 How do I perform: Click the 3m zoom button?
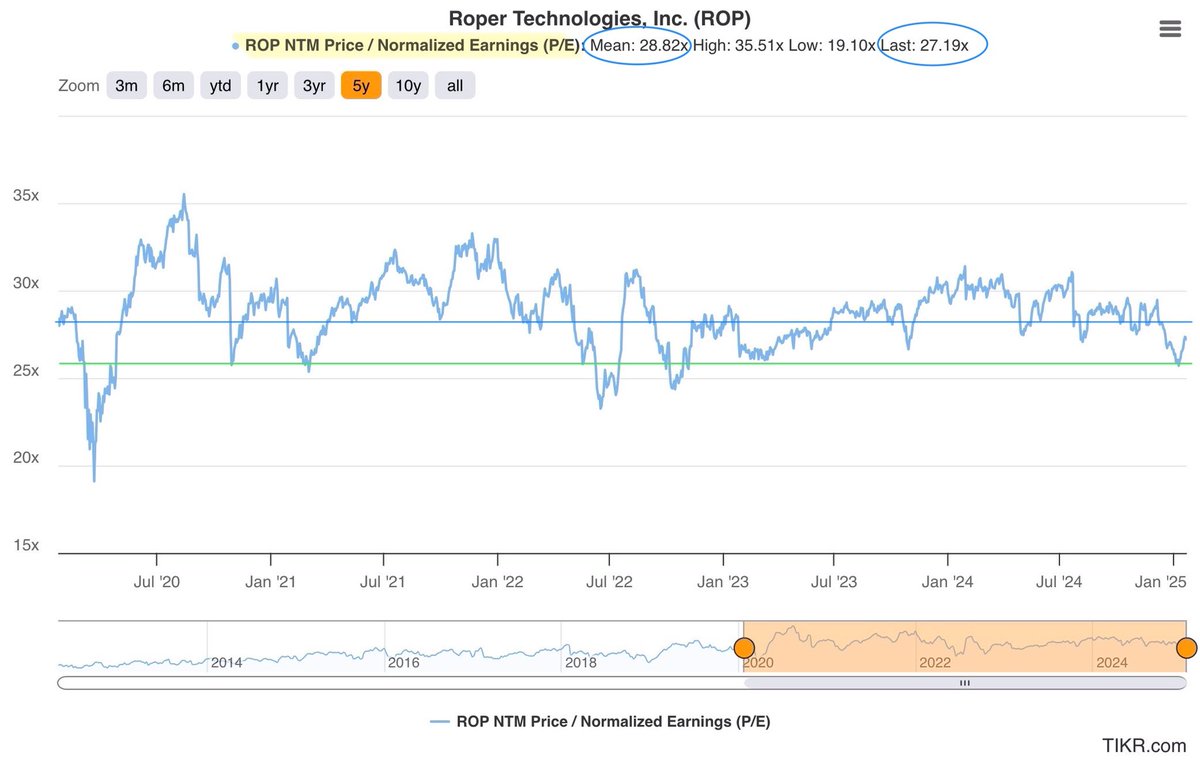pyautogui.click(x=126, y=85)
